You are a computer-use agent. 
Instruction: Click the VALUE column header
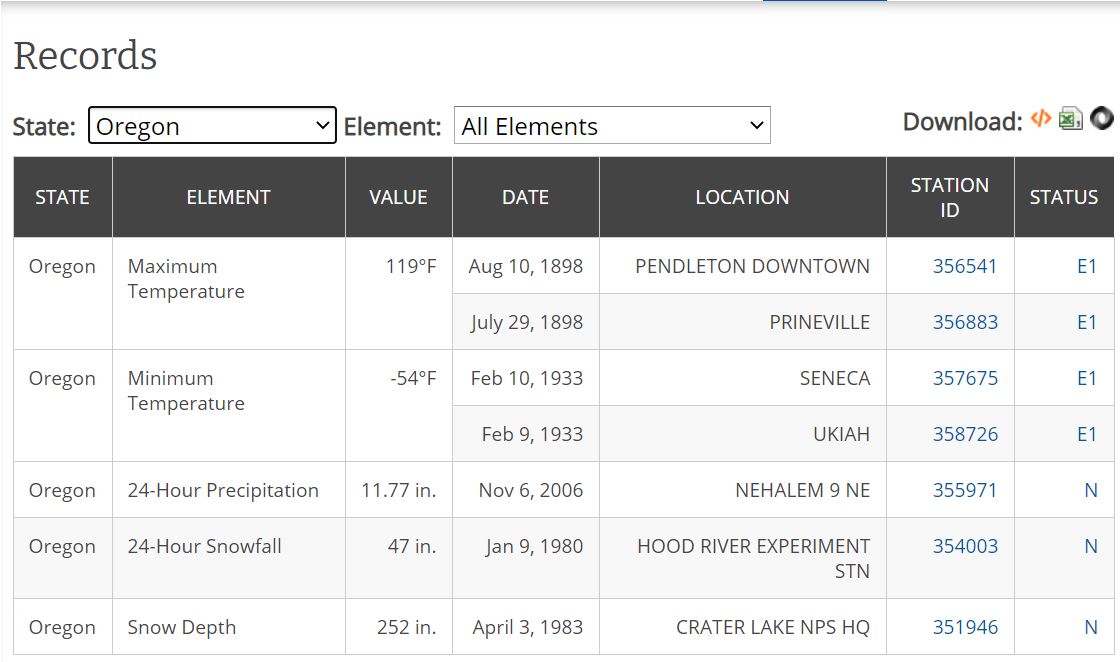coord(398,198)
